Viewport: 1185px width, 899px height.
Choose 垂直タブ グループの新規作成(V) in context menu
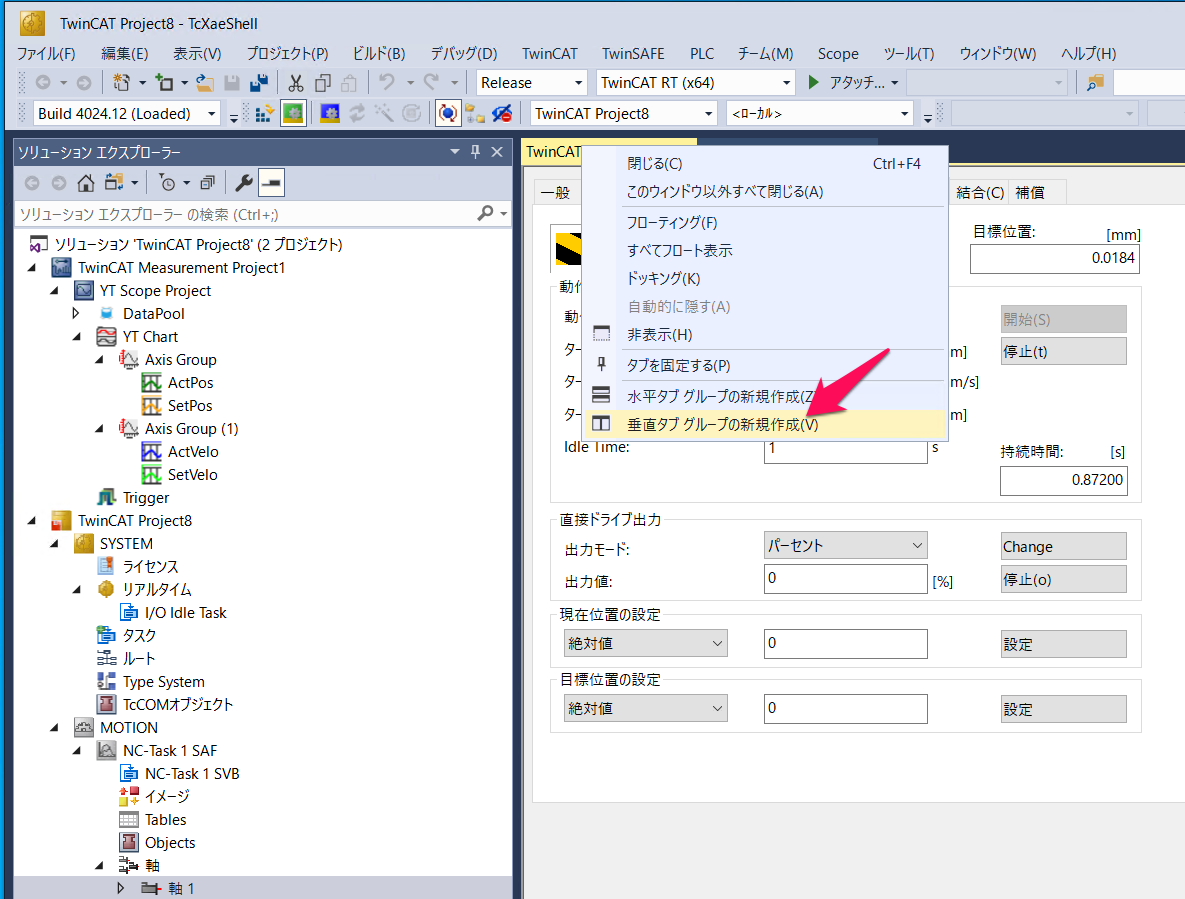[765, 425]
